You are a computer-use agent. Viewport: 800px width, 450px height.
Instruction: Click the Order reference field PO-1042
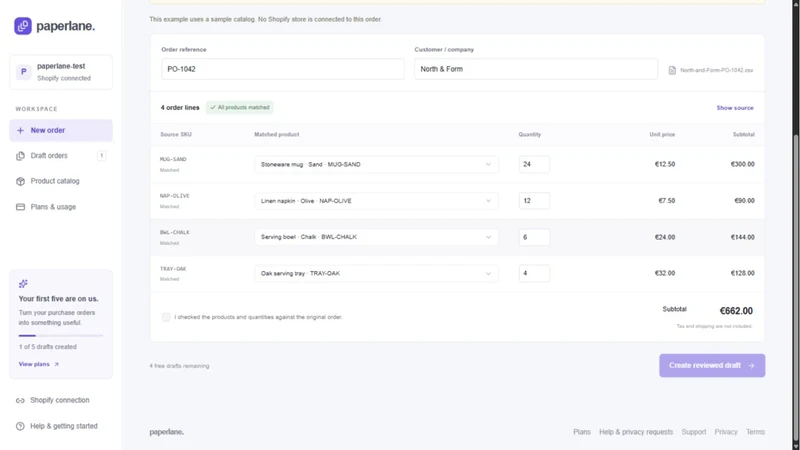pos(283,69)
